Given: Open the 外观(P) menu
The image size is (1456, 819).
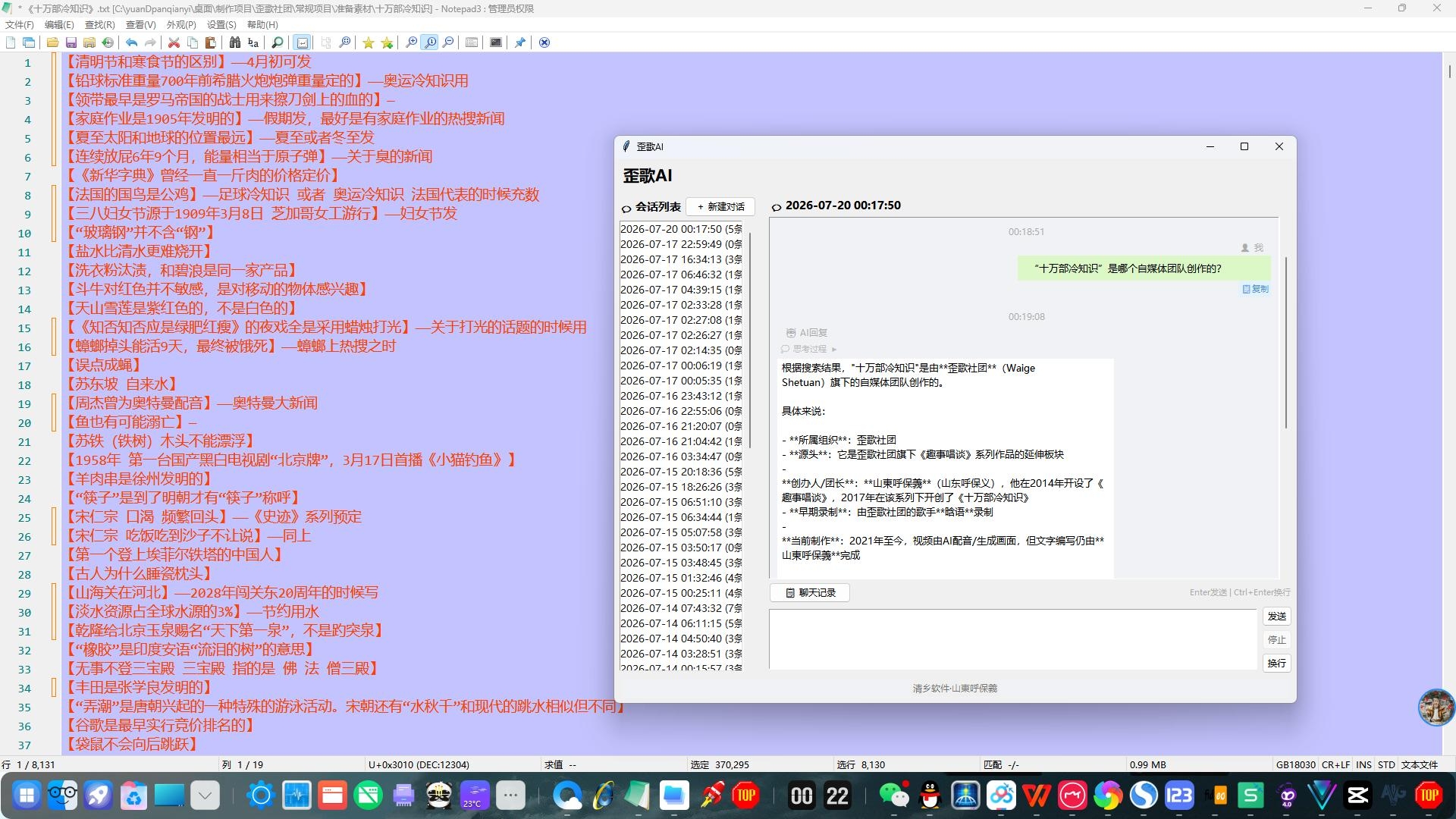Looking at the screenshot, I should 181,25.
